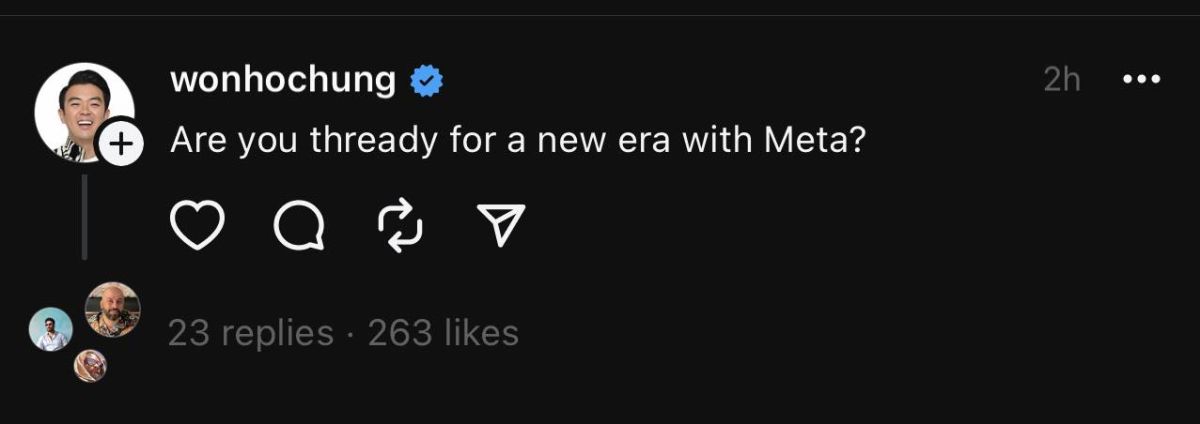Click the blue verified badge beside wonhochung
Screen dimensions: 1200x424
(x=428, y=81)
